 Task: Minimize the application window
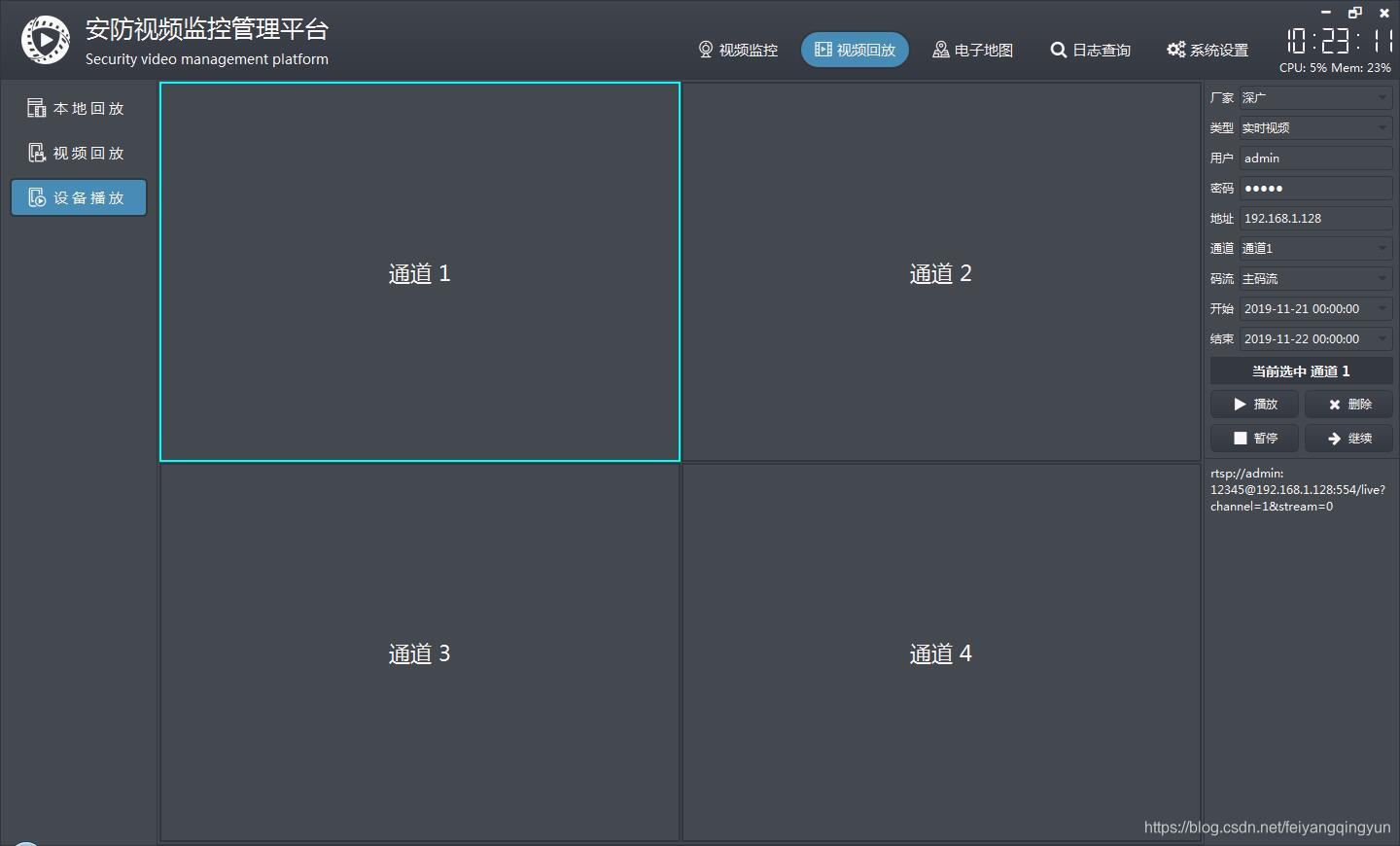[1326, 13]
